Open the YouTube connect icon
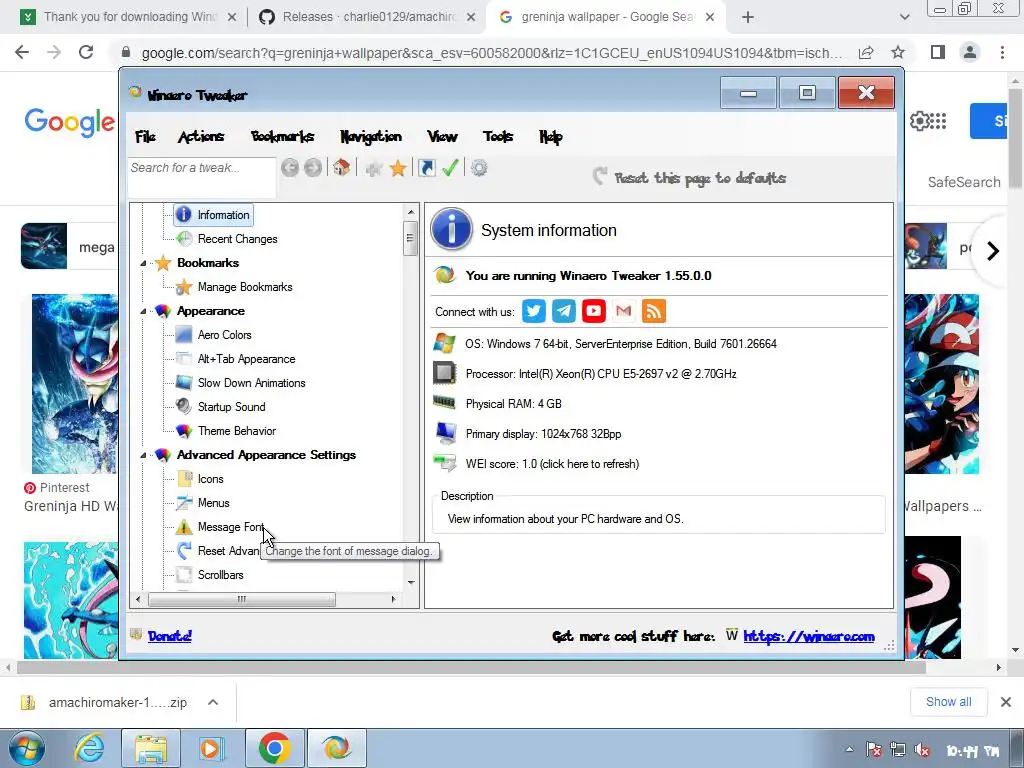Image resolution: width=1024 pixels, height=768 pixels. pos(594,311)
